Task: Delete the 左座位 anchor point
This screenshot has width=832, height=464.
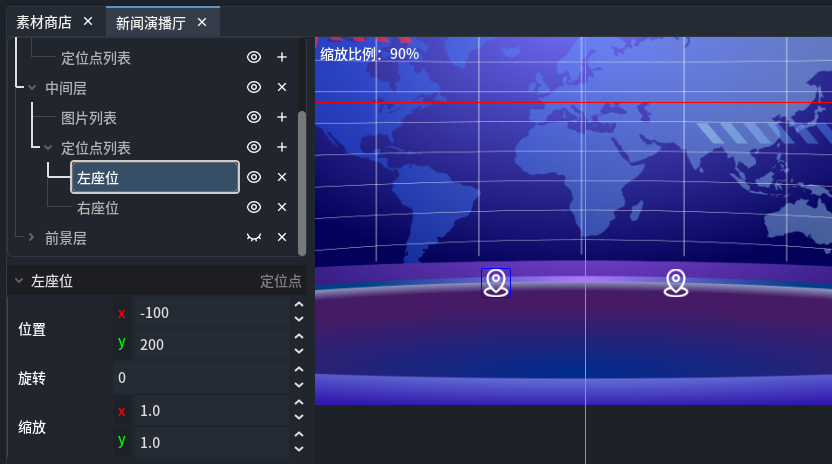Action: pos(282,177)
